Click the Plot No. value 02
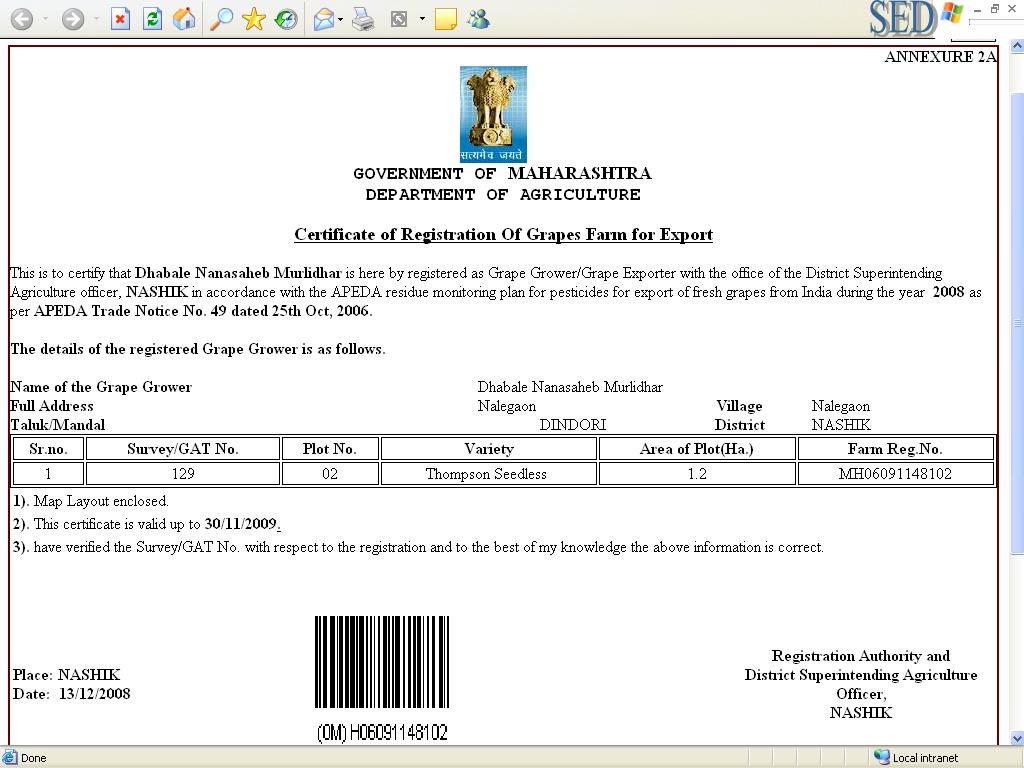Viewport: 1024px width, 768px height. 330,474
